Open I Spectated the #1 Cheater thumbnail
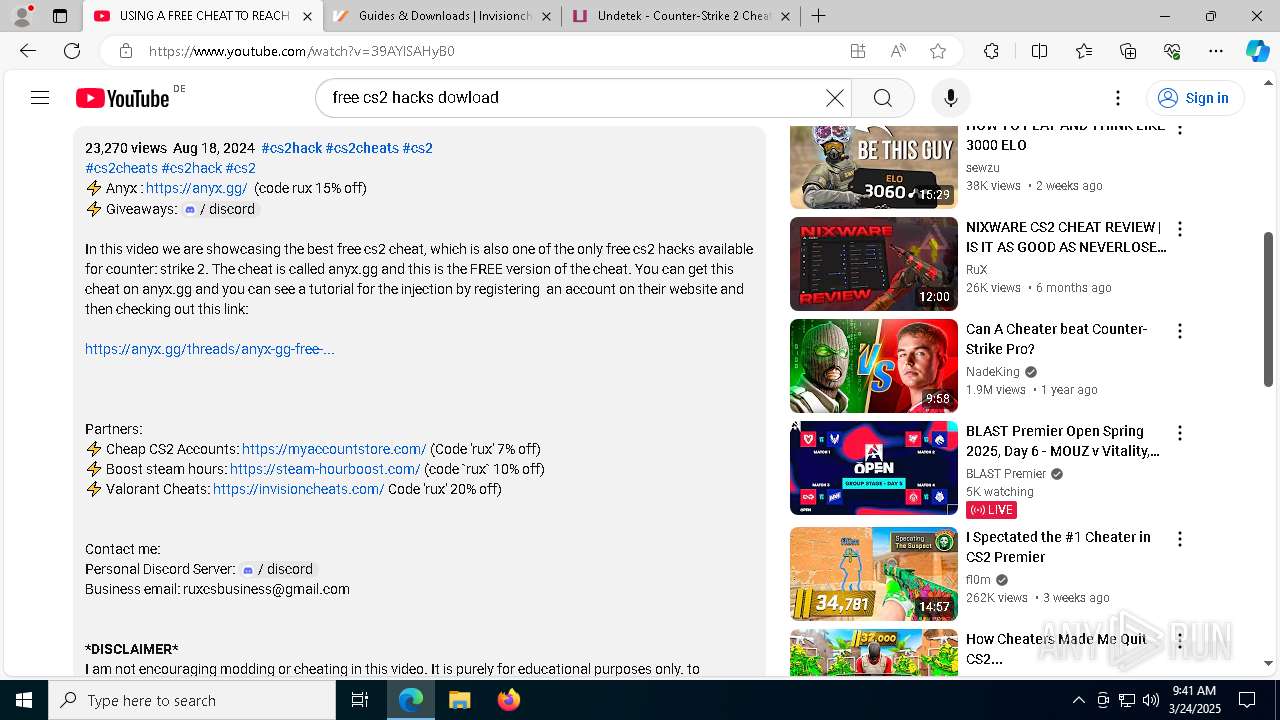1280x720 pixels. tap(874, 574)
